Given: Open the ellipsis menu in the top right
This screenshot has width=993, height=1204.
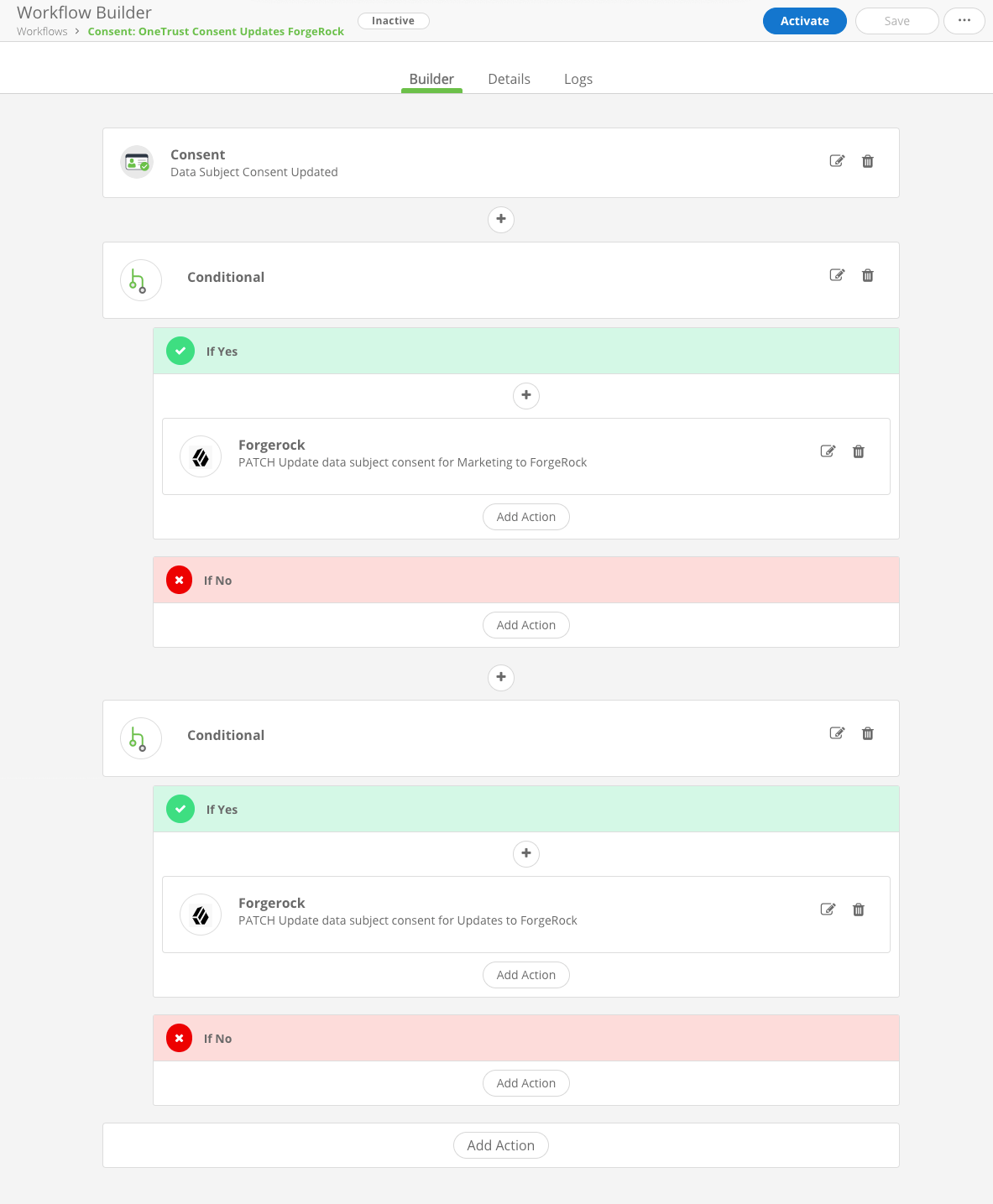Looking at the screenshot, I should (x=964, y=20).
